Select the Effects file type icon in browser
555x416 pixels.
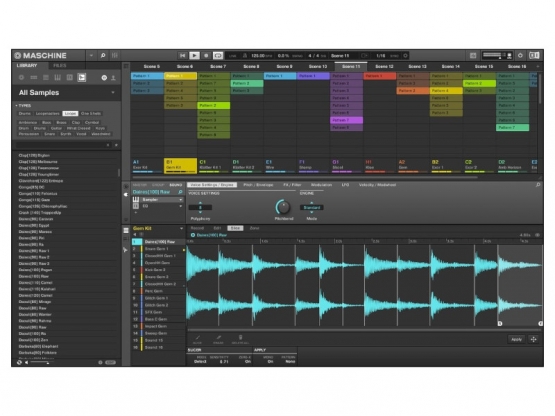70,78
